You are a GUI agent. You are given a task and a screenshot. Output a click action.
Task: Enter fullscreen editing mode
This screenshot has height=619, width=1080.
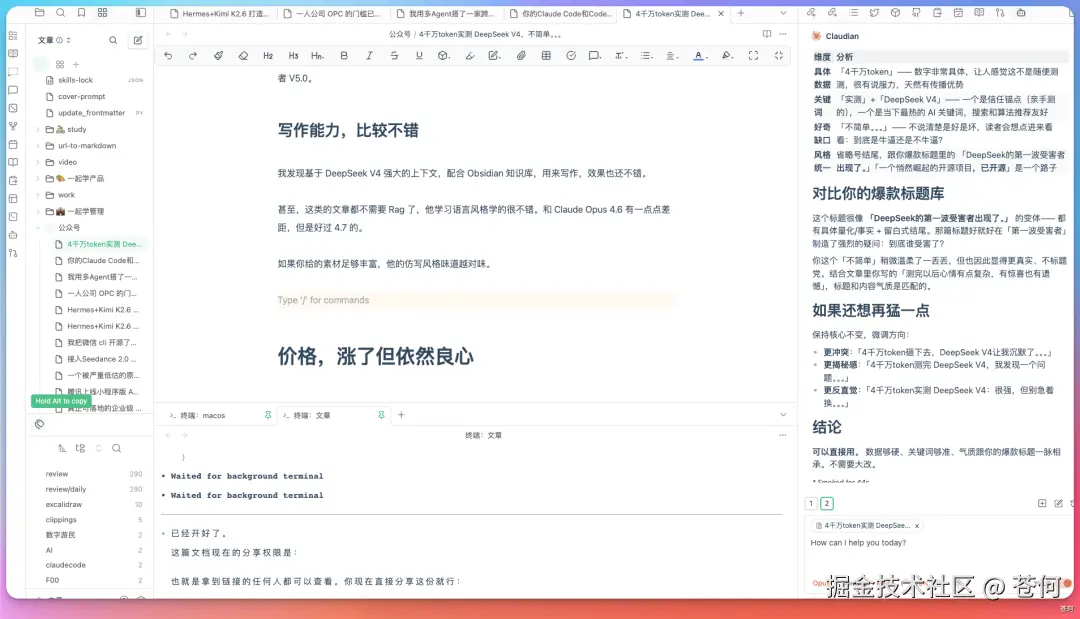click(754, 56)
